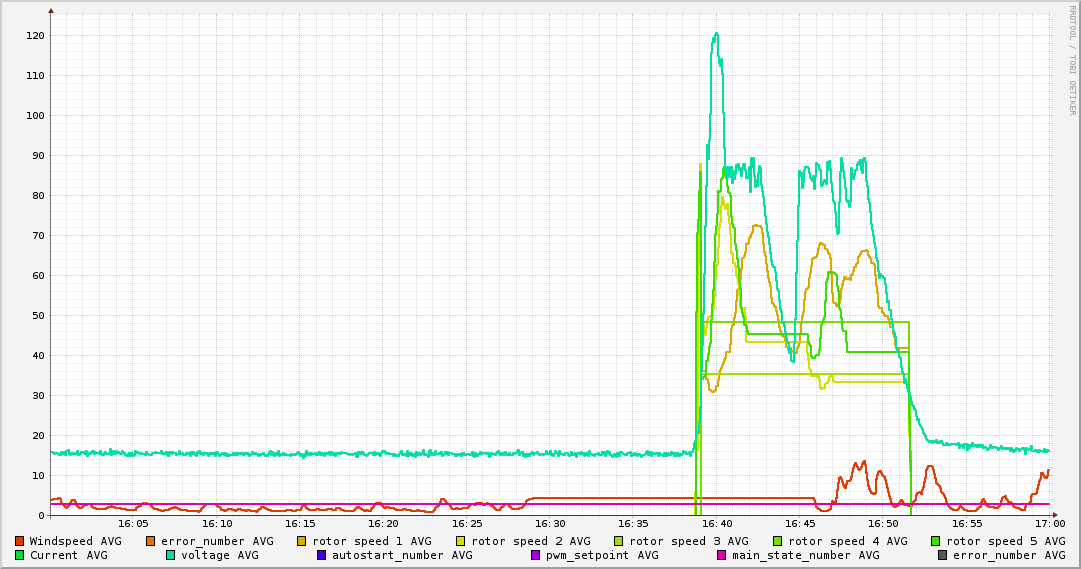The width and height of the screenshot is (1081, 569).
Task: Click the 'main_state_number AVG' legend label
Action: pos(806,555)
